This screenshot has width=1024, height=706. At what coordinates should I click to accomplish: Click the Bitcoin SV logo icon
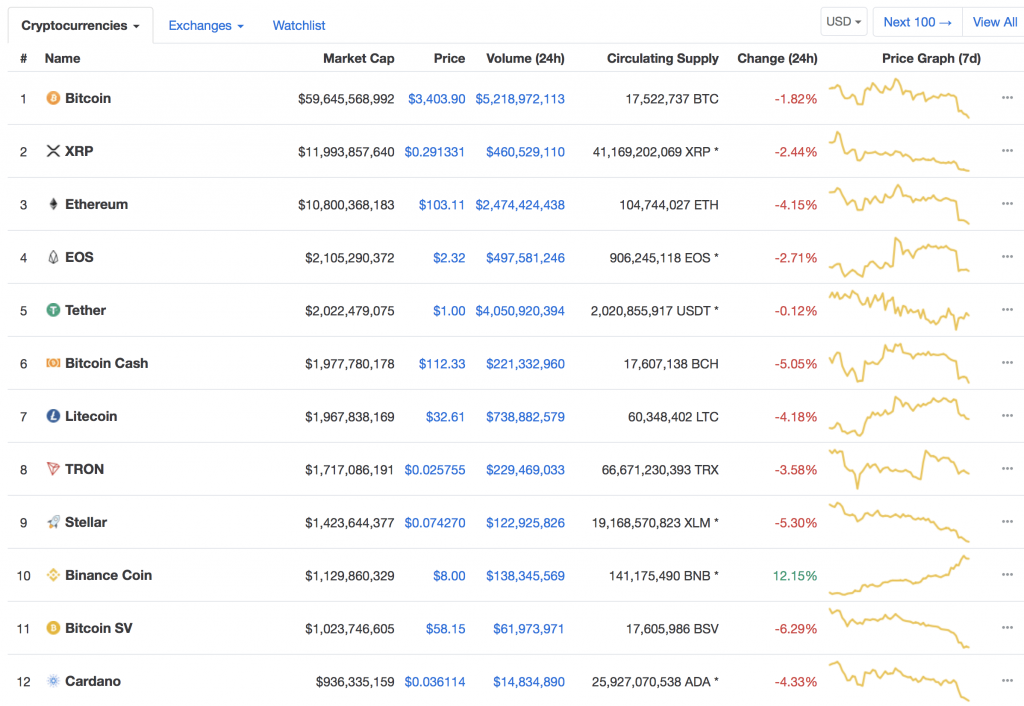pyautogui.click(x=53, y=628)
